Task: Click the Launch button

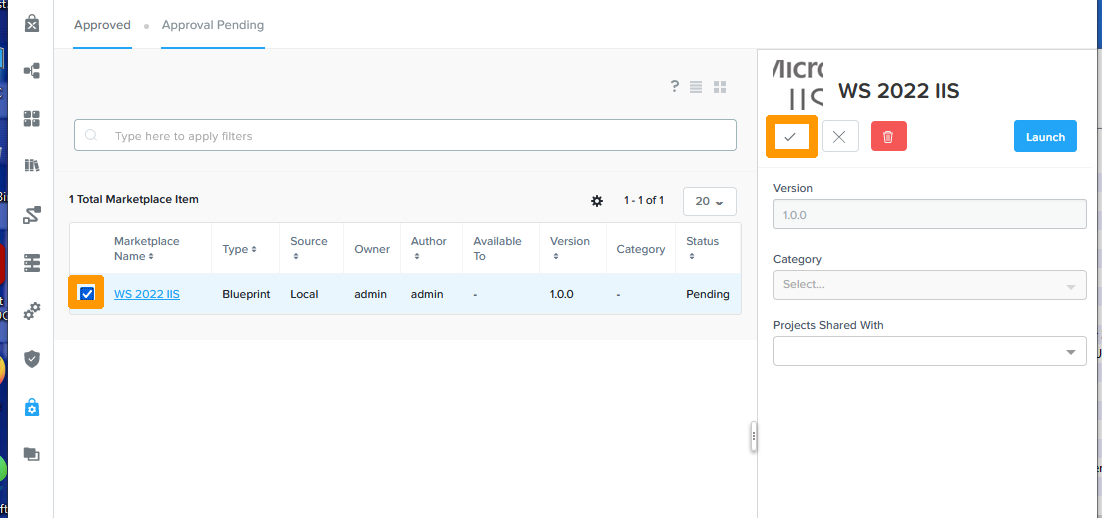Action: pyautogui.click(x=1045, y=137)
